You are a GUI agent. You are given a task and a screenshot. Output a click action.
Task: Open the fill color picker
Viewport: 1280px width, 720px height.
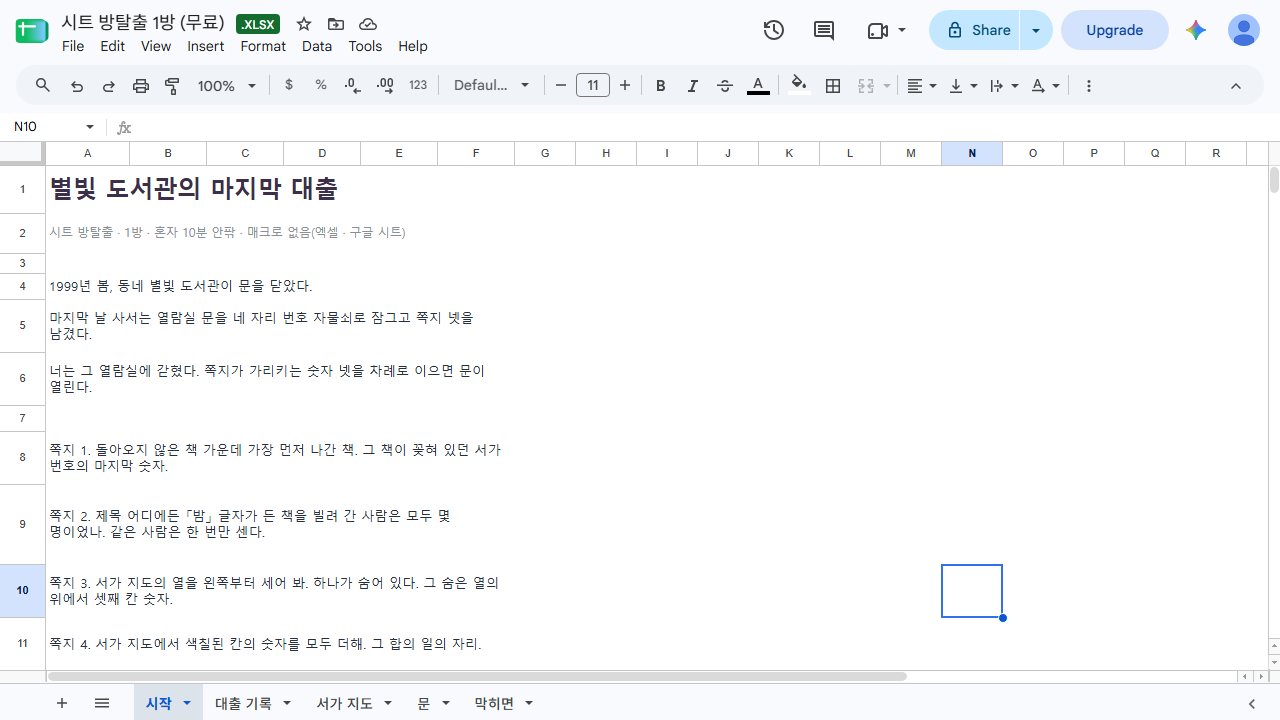pos(799,86)
